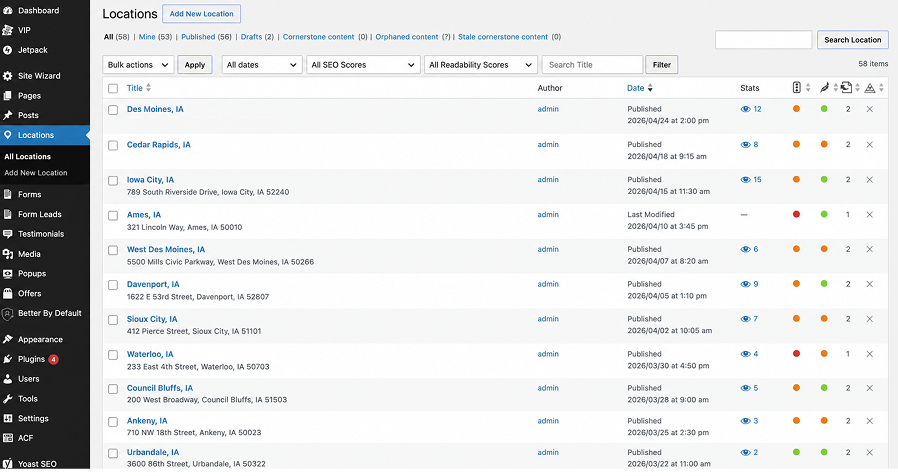This screenshot has width=898, height=476.
Task: Click the Form Leads sidebar icon
Action: (x=7, y=214)
